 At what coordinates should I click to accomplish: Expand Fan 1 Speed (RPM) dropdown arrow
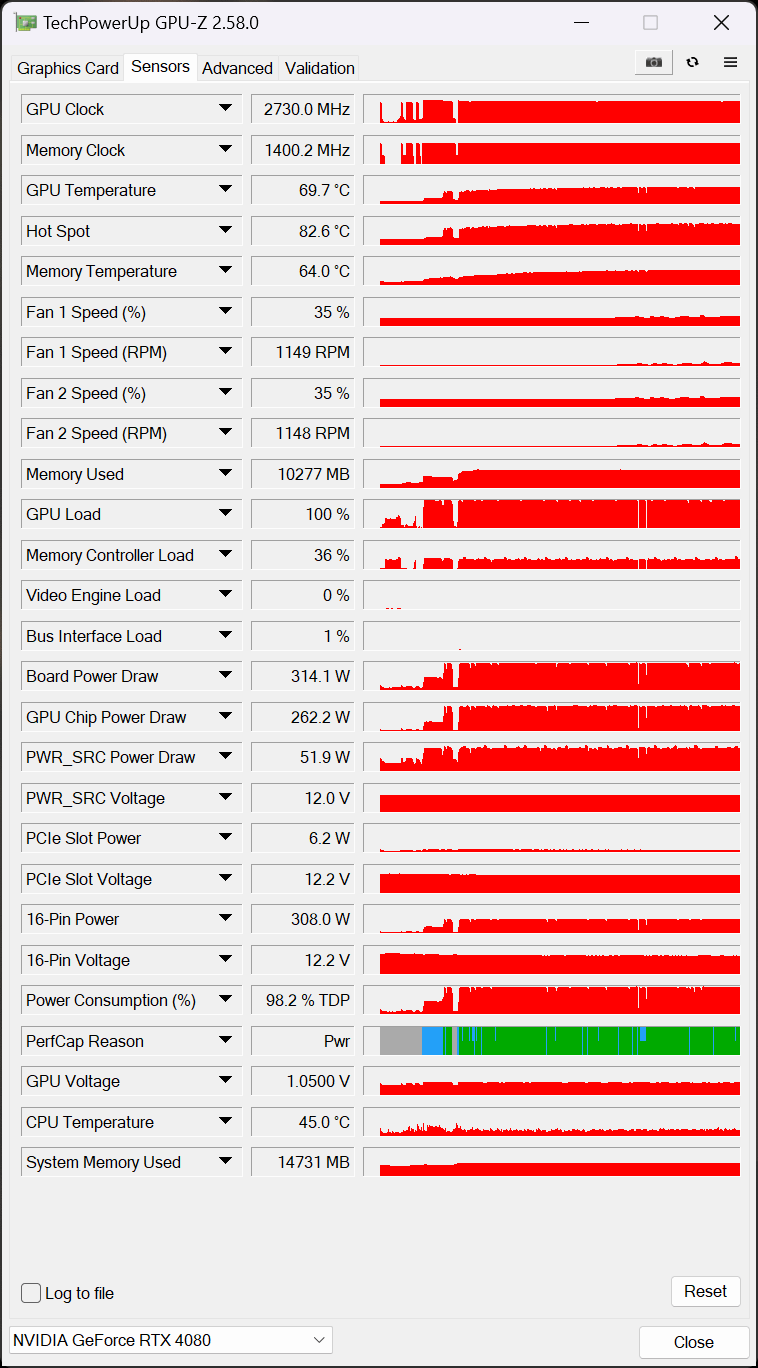pos(225,352)
